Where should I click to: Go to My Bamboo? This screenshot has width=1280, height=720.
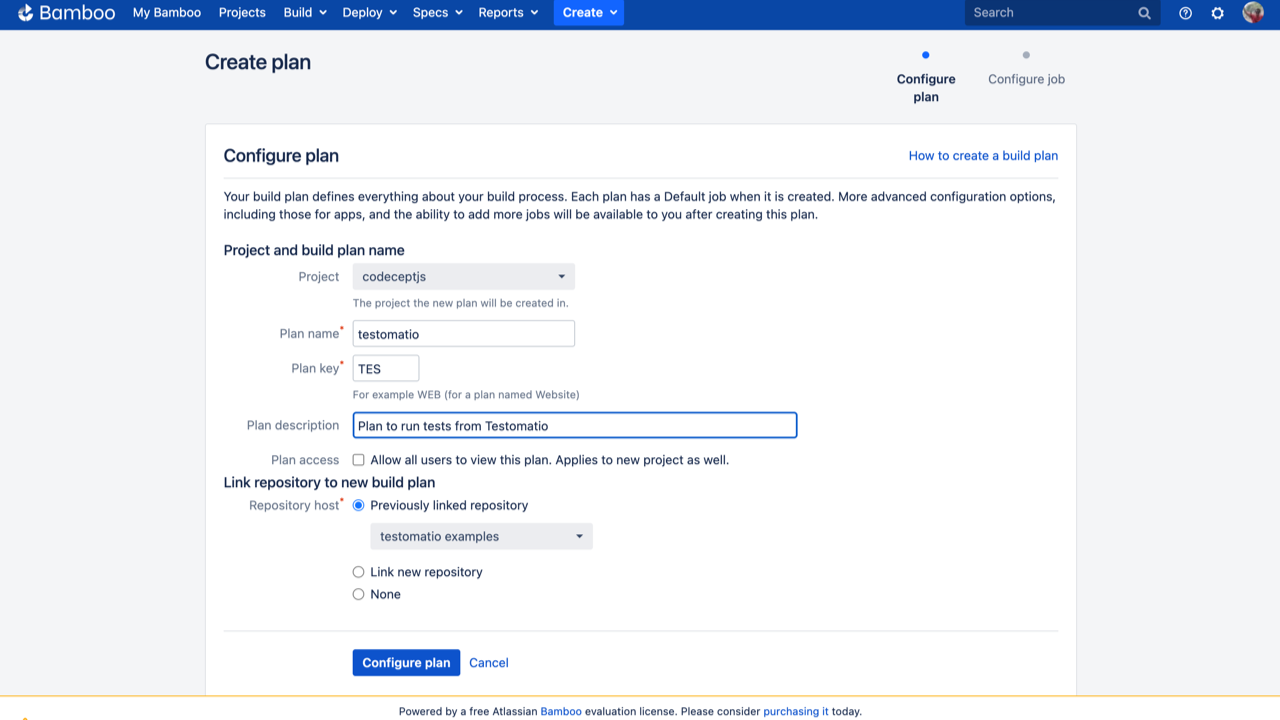pyautogui.click(x=167, y=13)
